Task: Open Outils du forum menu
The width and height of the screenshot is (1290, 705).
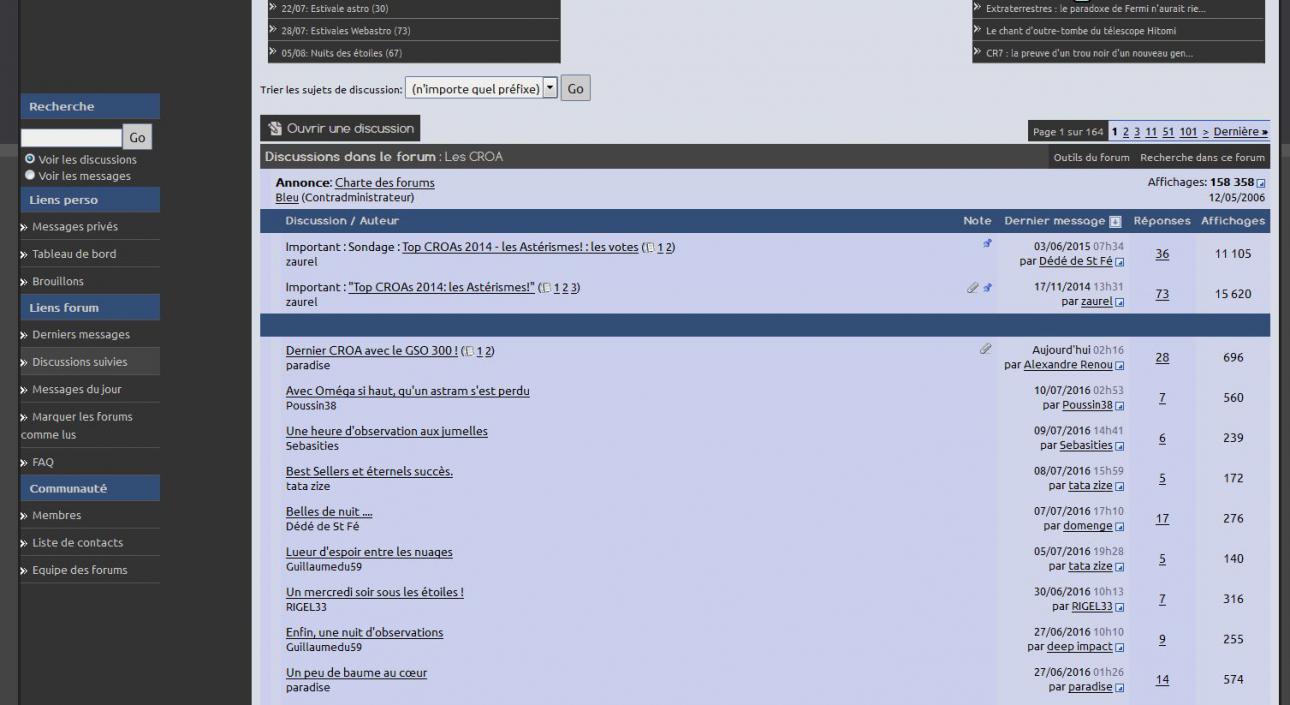Action: [1091, 157]
